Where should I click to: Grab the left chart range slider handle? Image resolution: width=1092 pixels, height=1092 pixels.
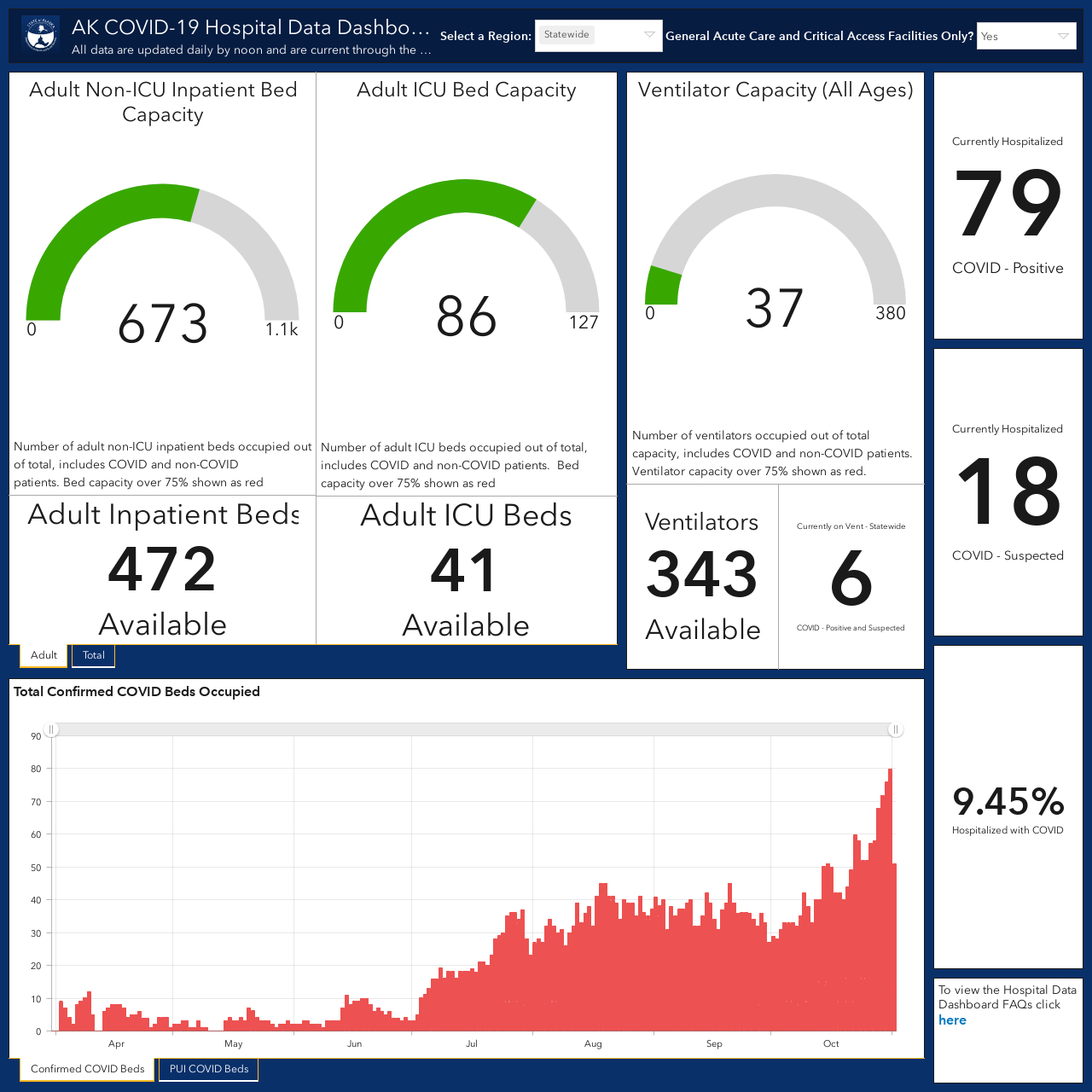coord(51,729)
